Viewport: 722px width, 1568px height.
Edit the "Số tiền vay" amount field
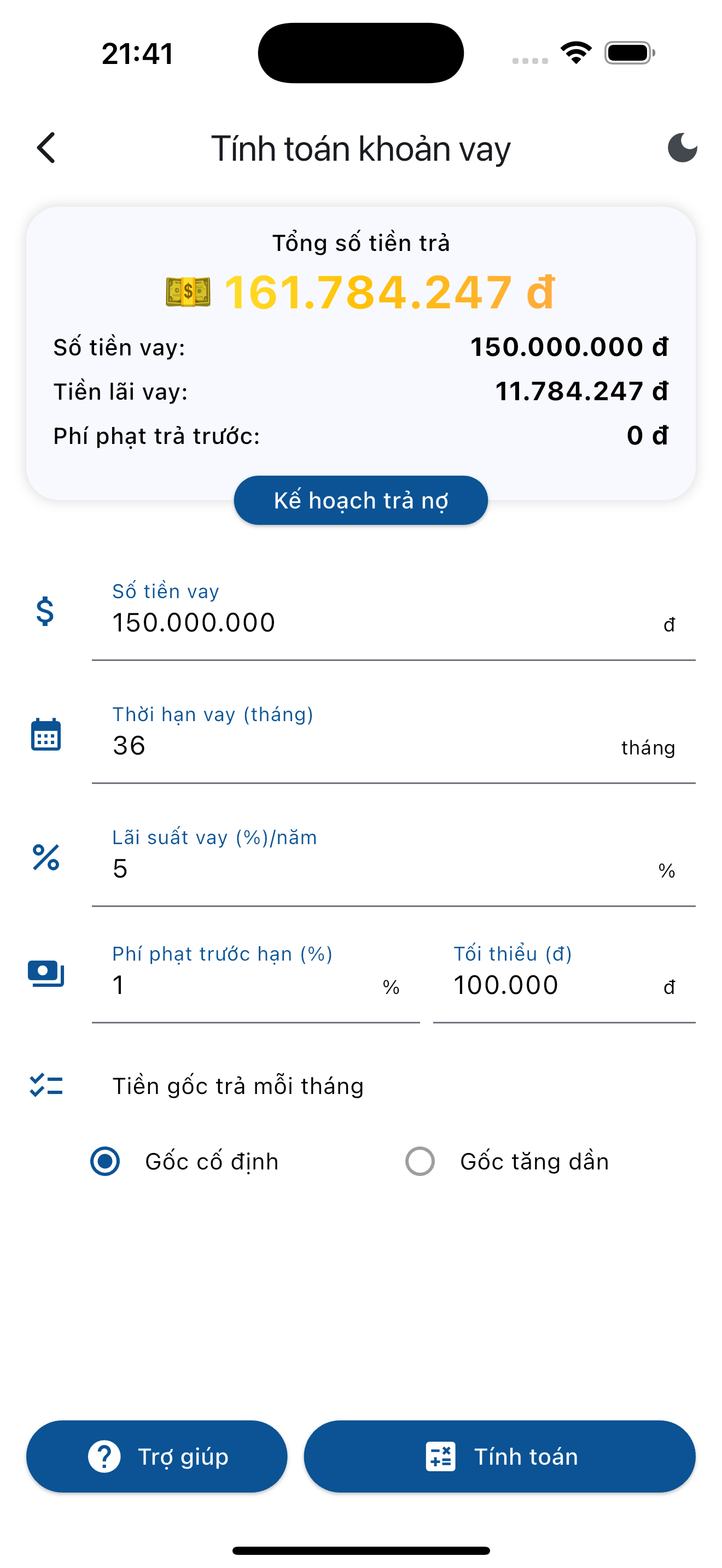[377, 623]
